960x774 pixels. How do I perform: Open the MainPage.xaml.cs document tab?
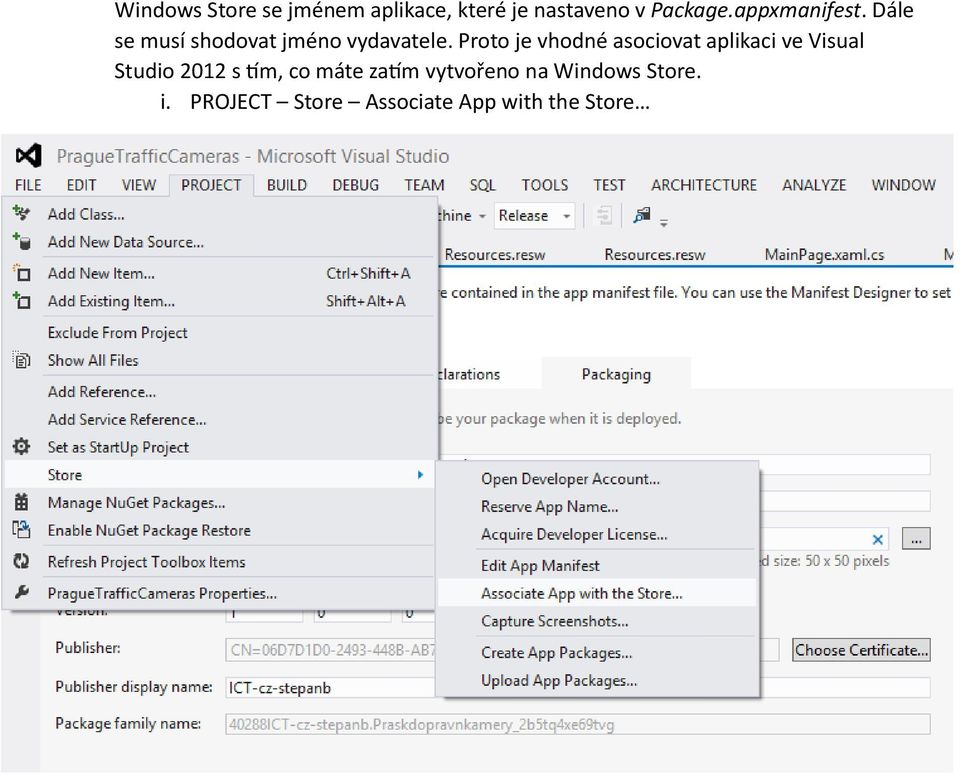tap(824, 254)
